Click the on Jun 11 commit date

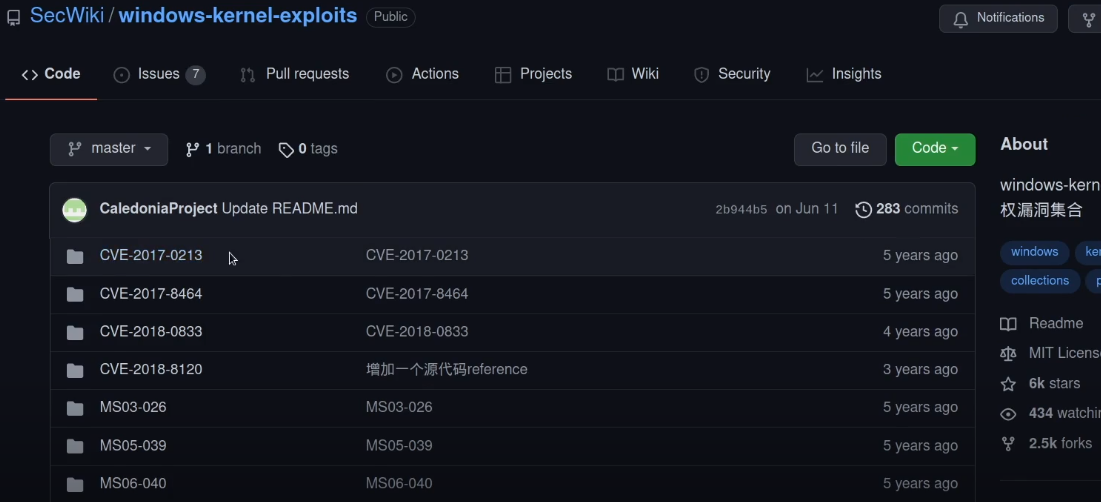pyautogui.click(x=807, y=209)
